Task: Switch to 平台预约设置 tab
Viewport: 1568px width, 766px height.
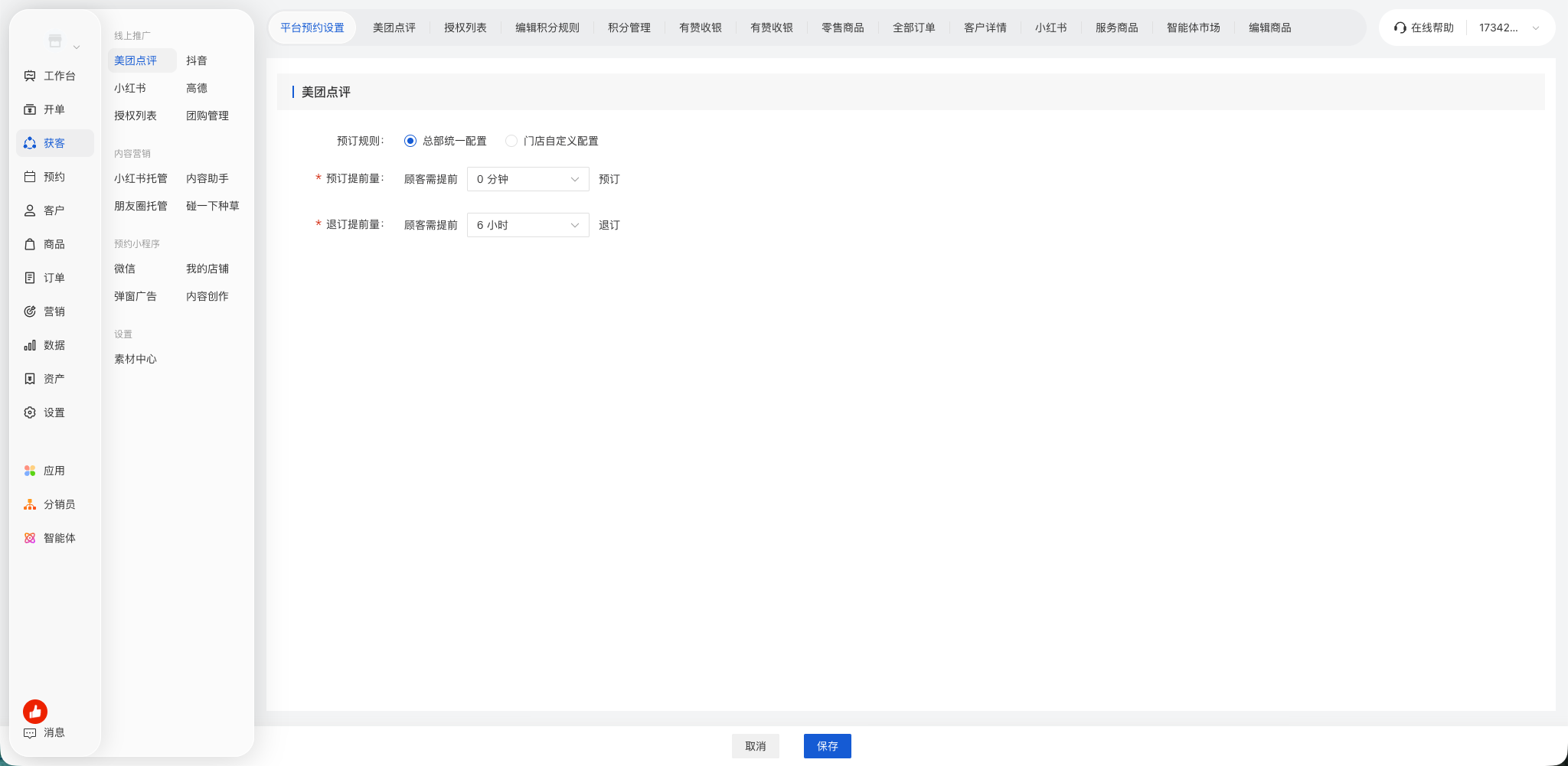Action: (x=312, y=28)
